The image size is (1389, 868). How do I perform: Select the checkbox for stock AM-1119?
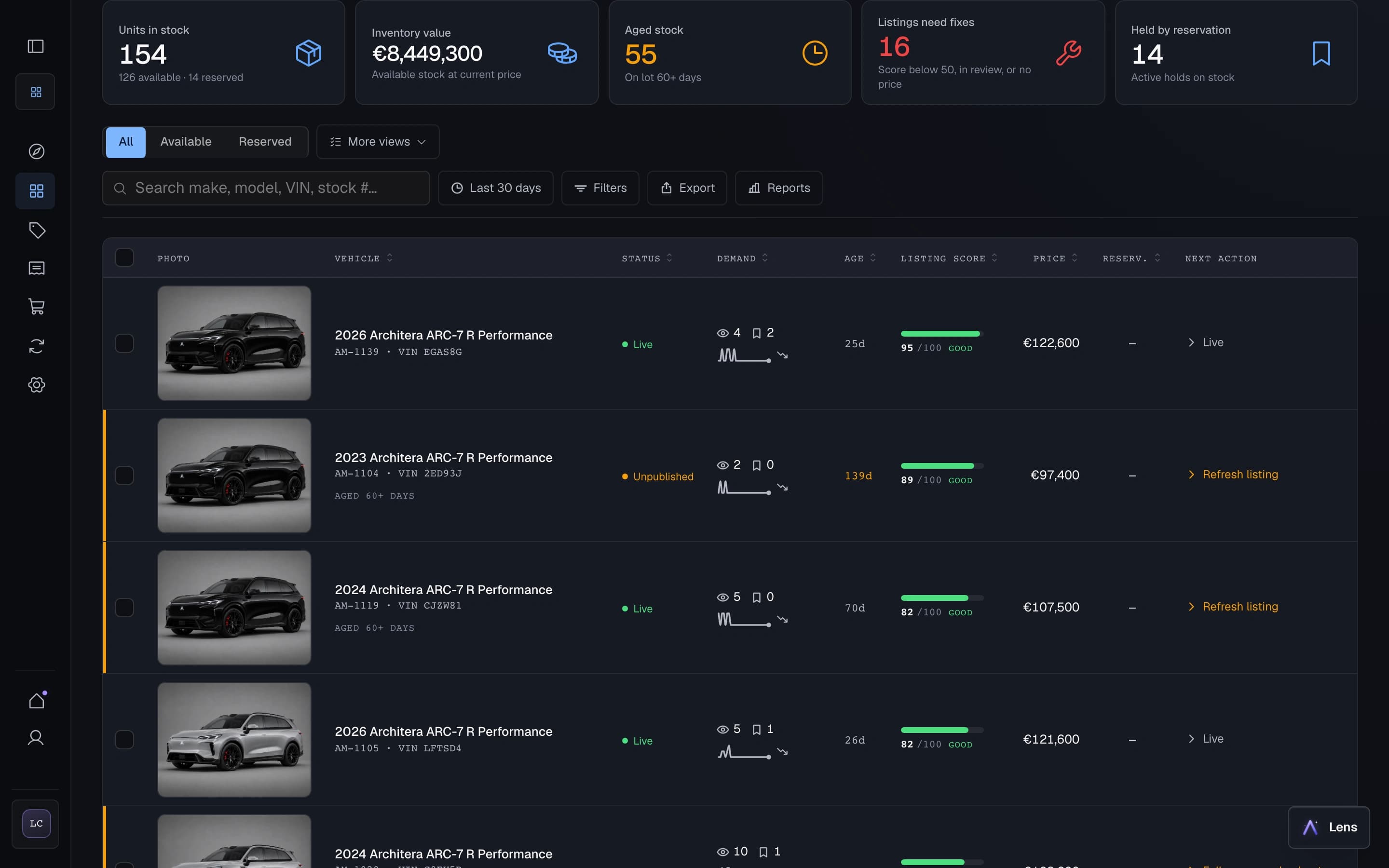point(124,608)
